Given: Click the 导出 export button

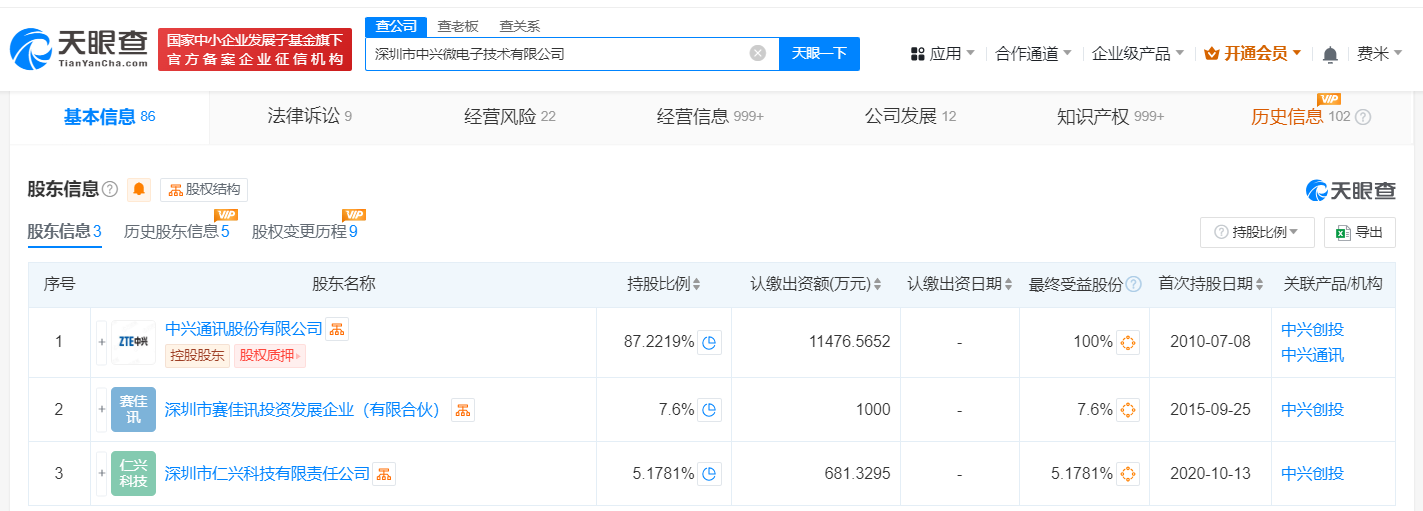Looking at the screenshot, I should tap(1359, 232).
